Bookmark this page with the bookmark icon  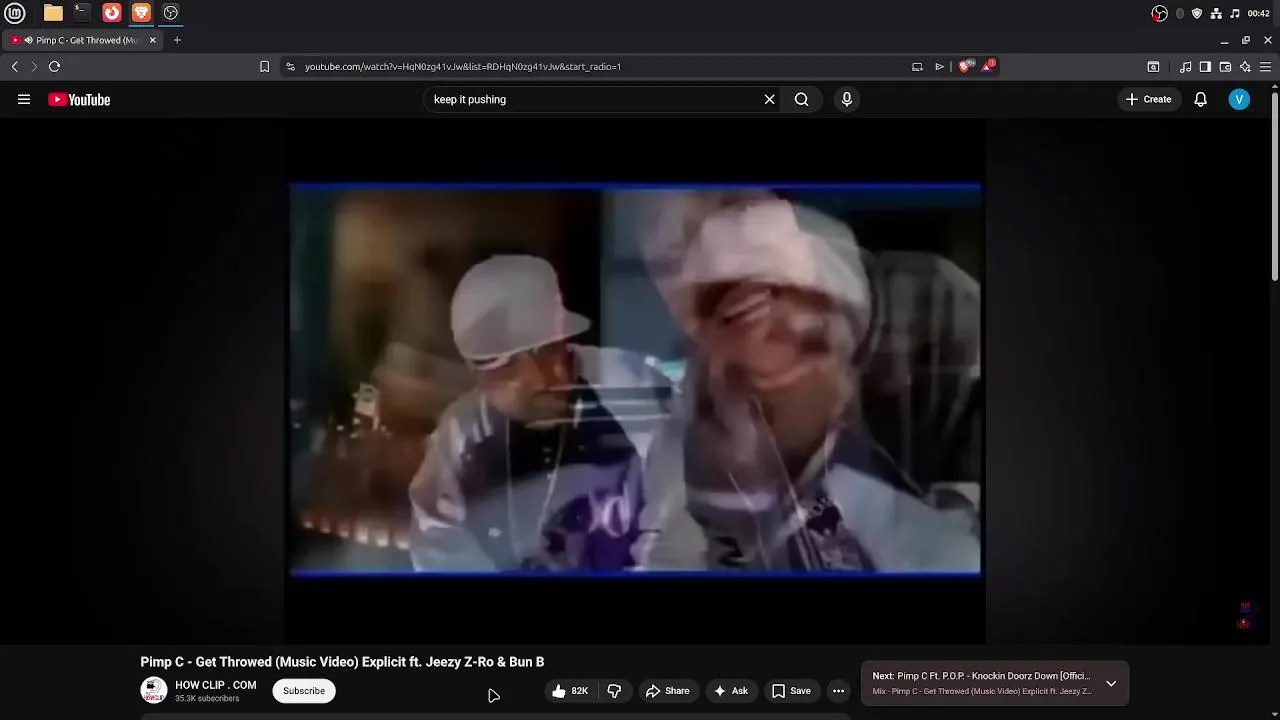click(x=264, y=66)
